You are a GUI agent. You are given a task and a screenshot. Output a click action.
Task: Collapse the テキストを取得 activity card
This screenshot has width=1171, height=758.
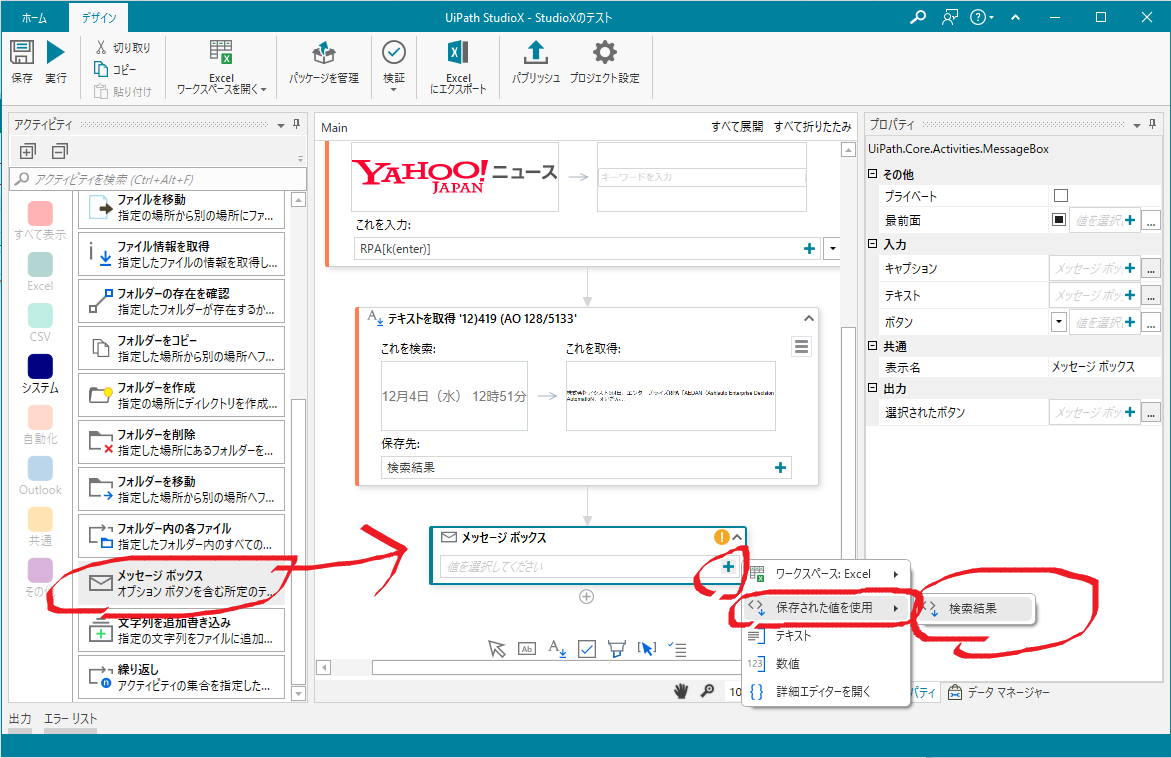tap(808, 319)
